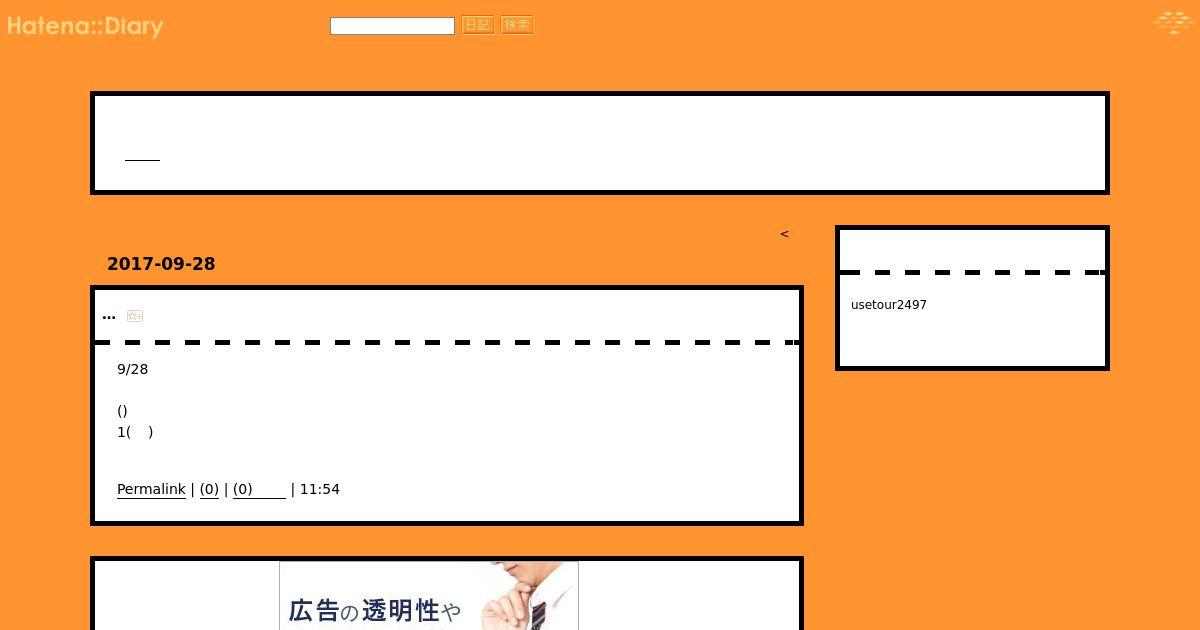Open the underlined blog title link
This screenshot has height=630, width=1200.
[x=142, y=153]
